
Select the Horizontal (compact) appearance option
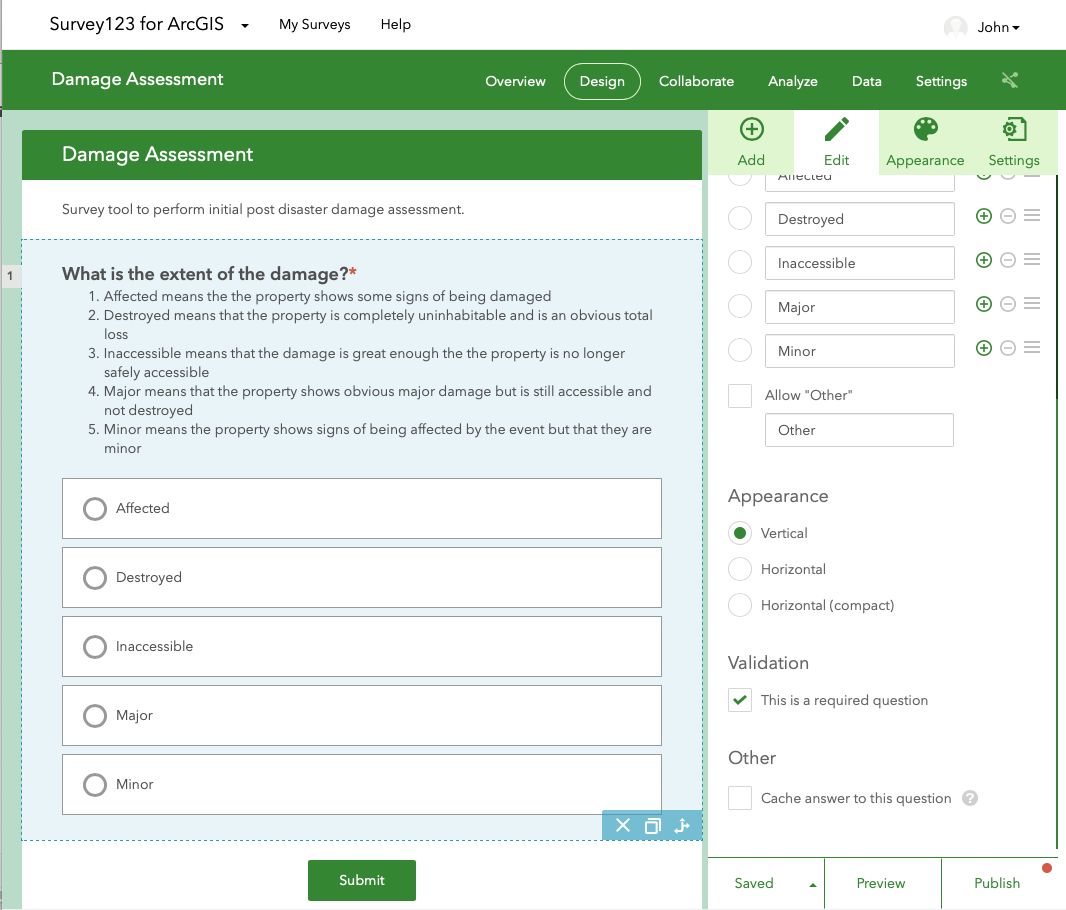tap(740, 605)
